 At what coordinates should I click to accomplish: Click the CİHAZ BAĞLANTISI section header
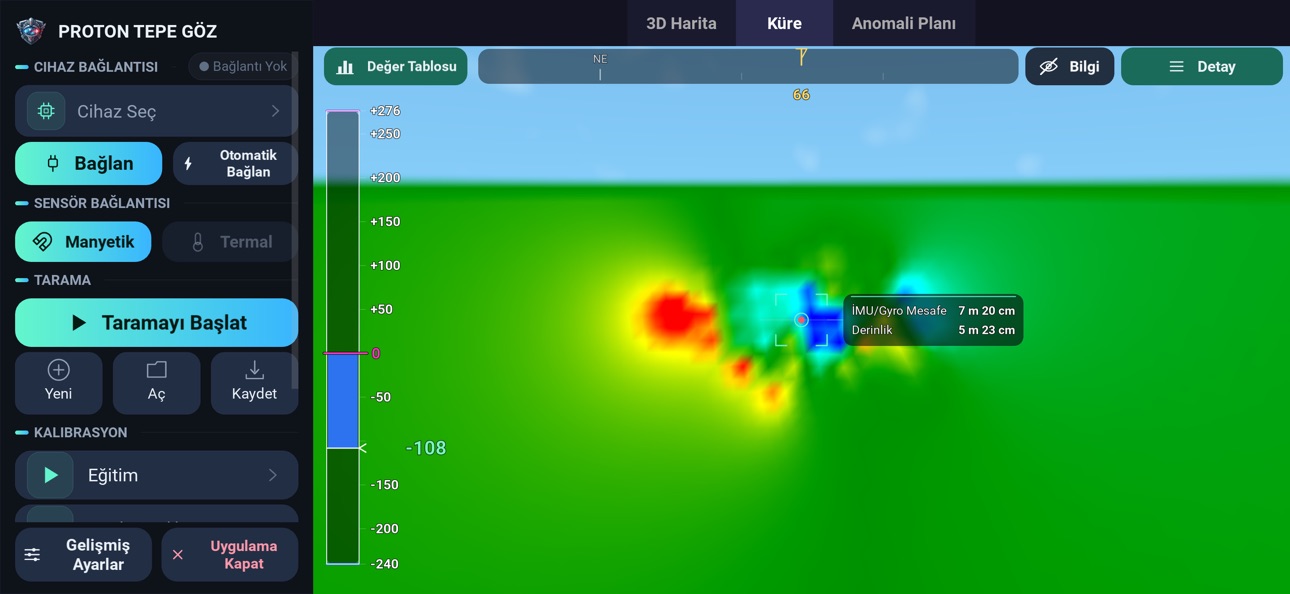[96, 67]
